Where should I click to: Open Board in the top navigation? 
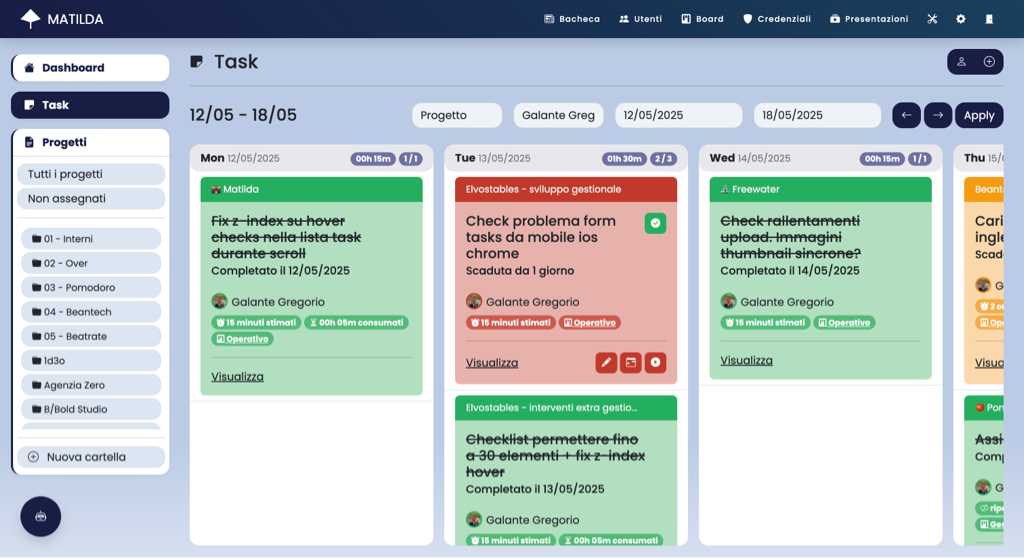coord(702,19)
